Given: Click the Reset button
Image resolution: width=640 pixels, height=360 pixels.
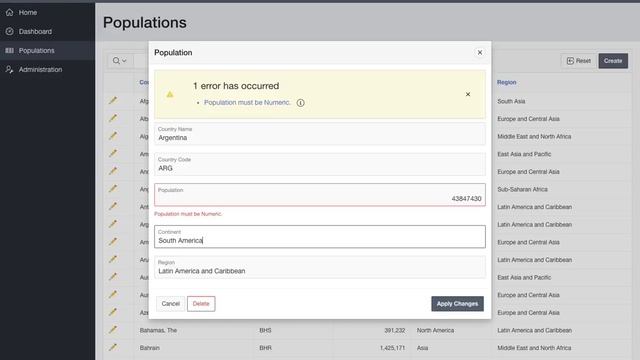Looking at the screenshot, I should coord(579,61).
